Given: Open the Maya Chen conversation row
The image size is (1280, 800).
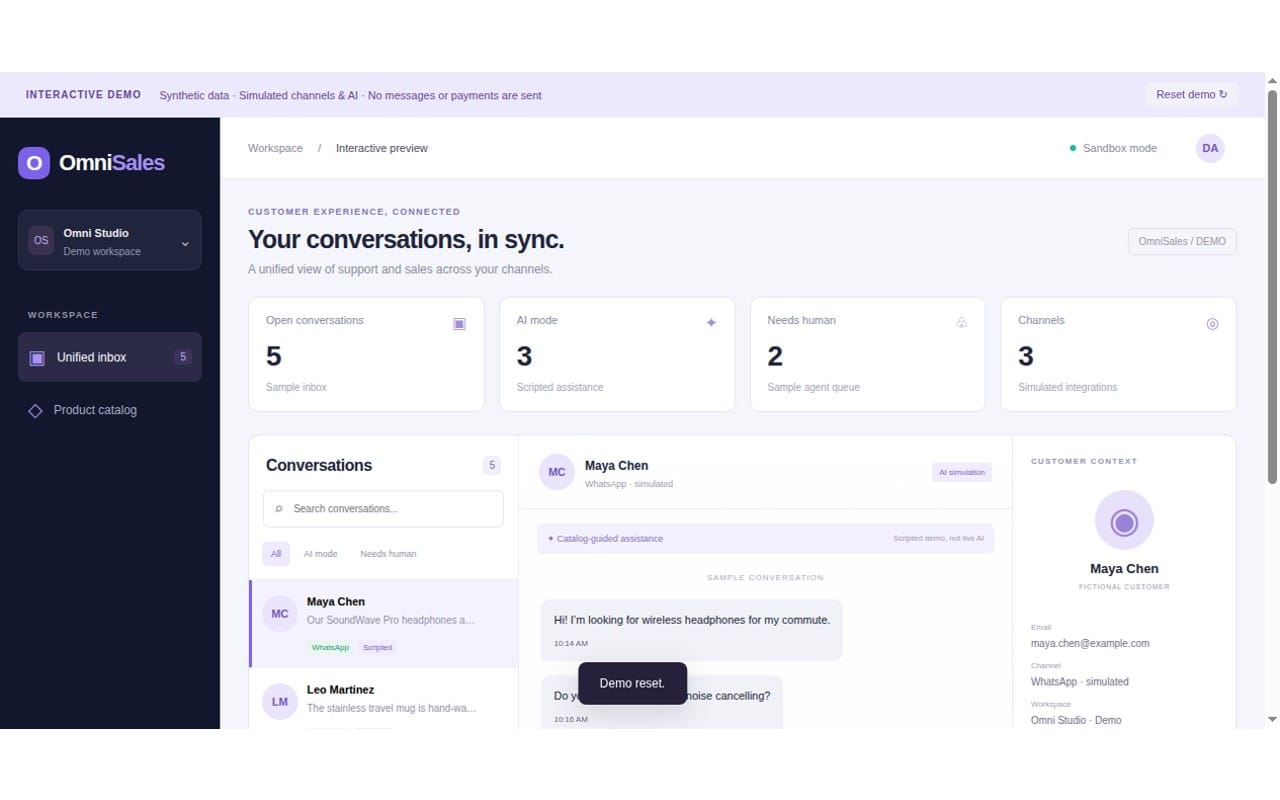Looking at the screenshot, I should 384,624.
